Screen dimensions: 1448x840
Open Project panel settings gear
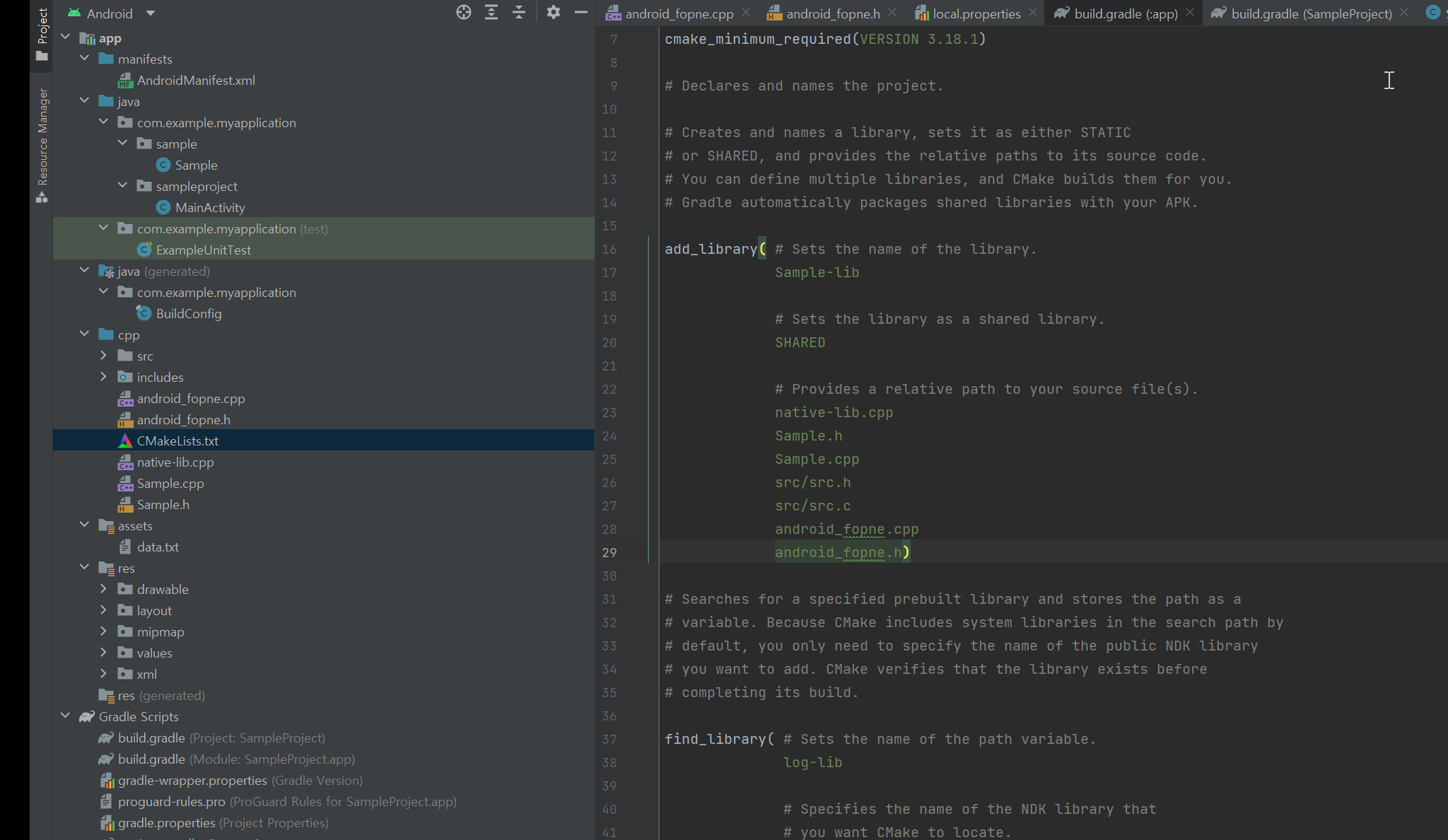point(554,12)
